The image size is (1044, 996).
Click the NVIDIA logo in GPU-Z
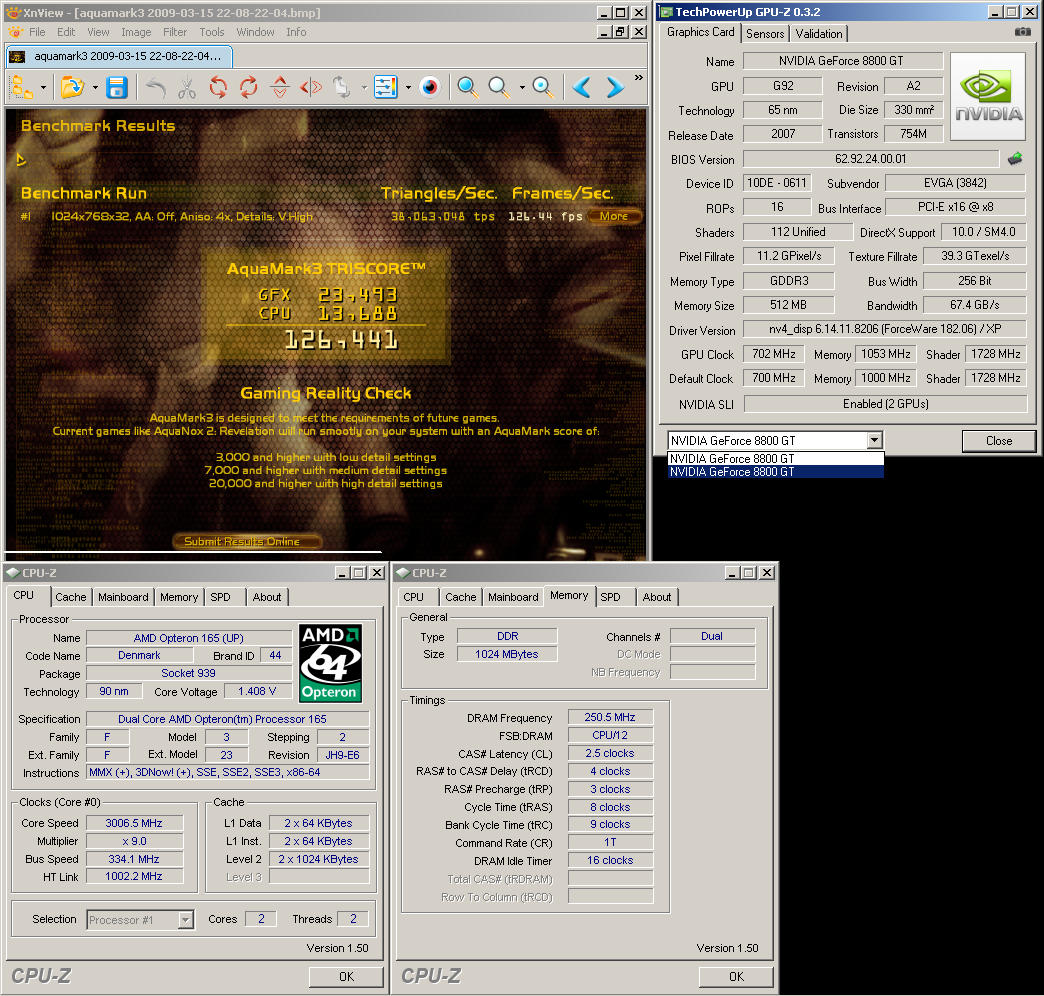point(988,97)
